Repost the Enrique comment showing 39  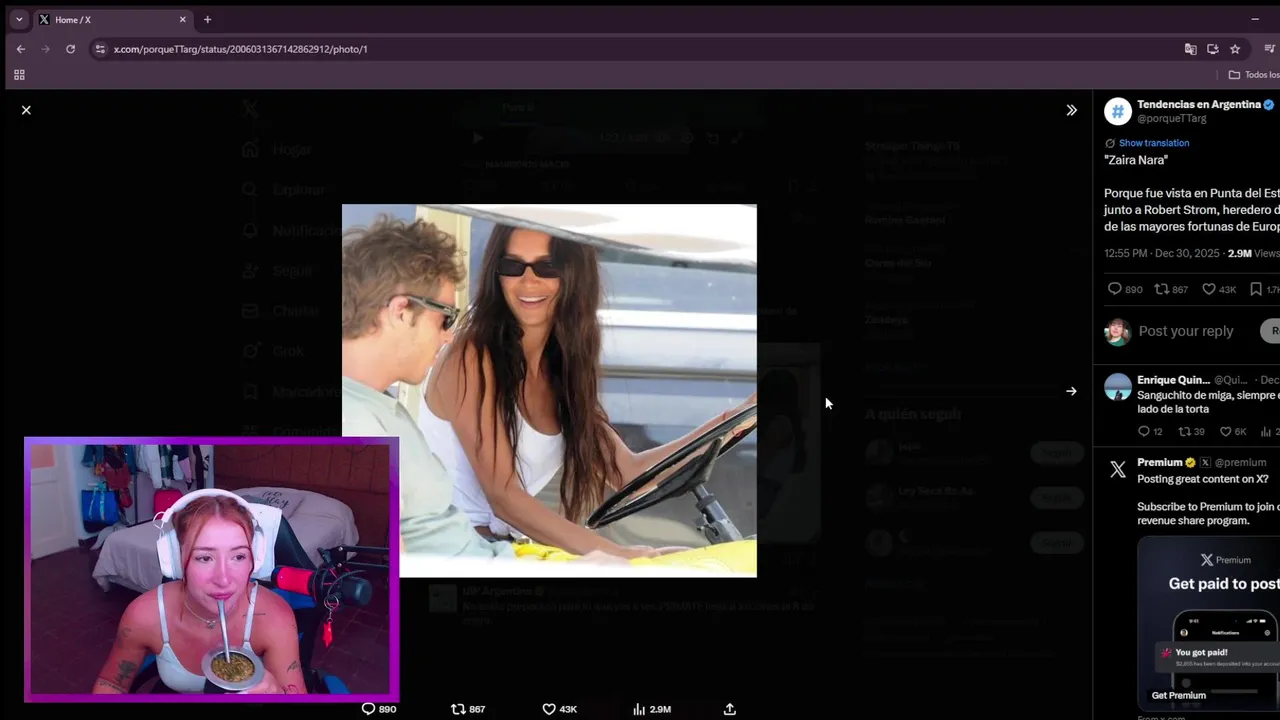(1185, 431)
